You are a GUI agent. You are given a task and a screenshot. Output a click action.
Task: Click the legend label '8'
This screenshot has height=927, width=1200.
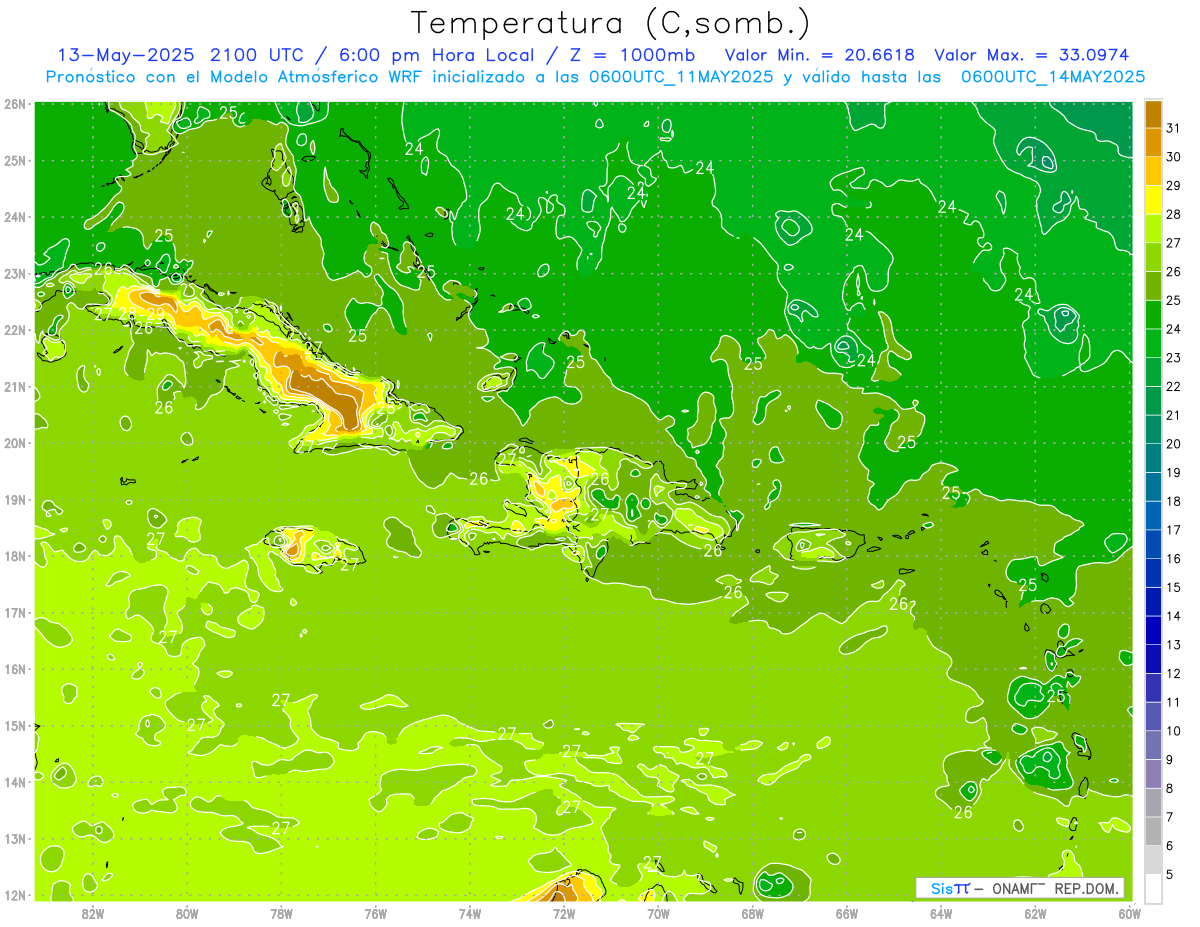pyautogui.click(x=1170, y=788)
